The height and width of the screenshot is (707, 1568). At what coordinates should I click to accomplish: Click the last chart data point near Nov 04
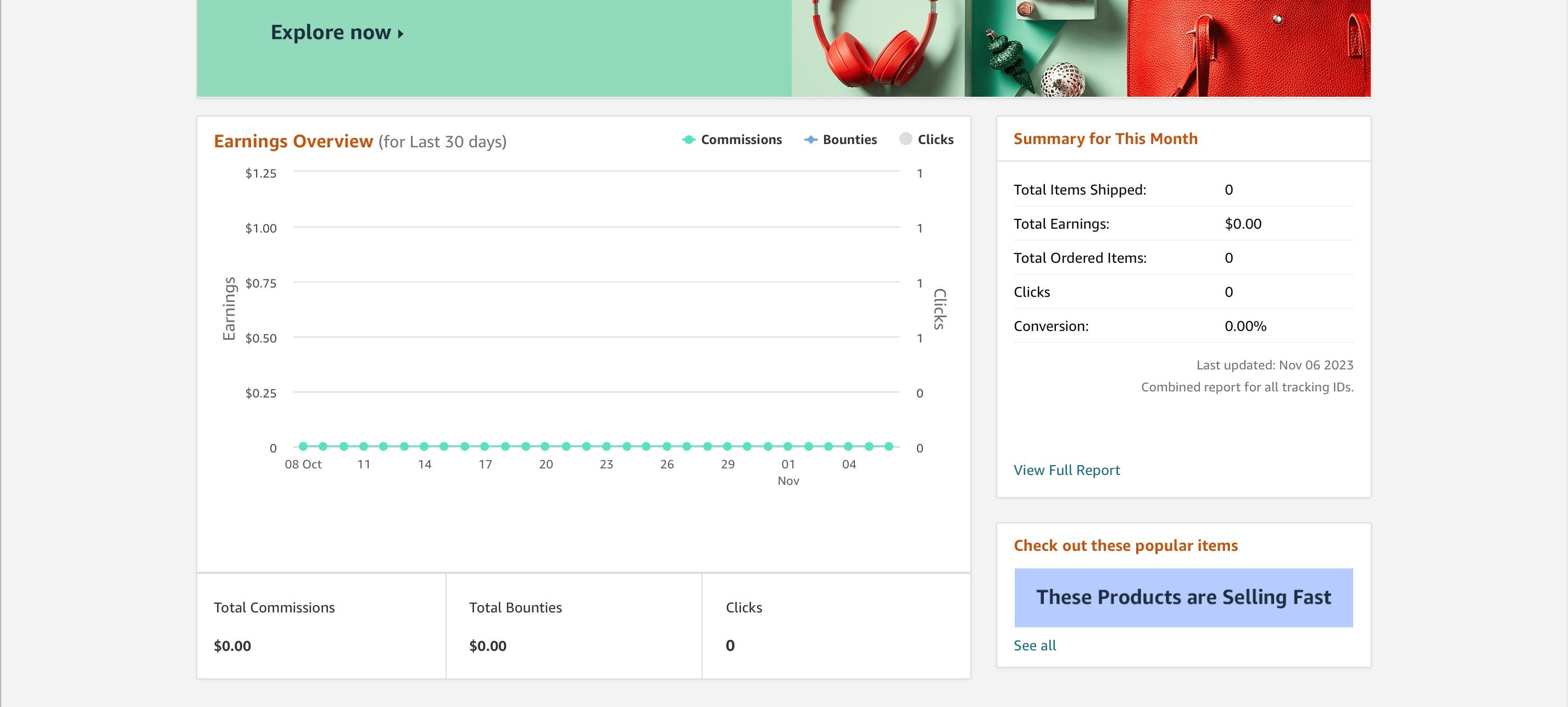[889, 446]
